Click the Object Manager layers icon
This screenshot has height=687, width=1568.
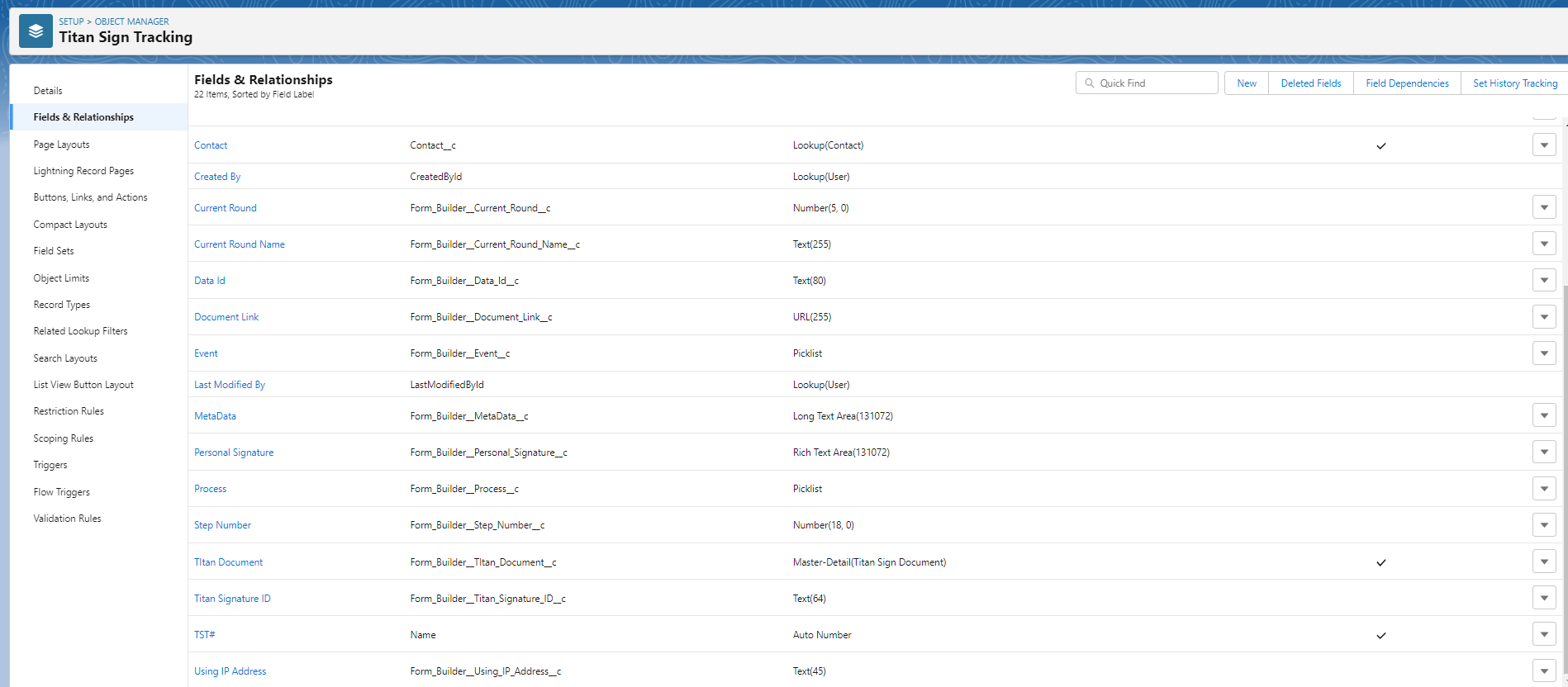pyautogui.click(x=36, y=31)
